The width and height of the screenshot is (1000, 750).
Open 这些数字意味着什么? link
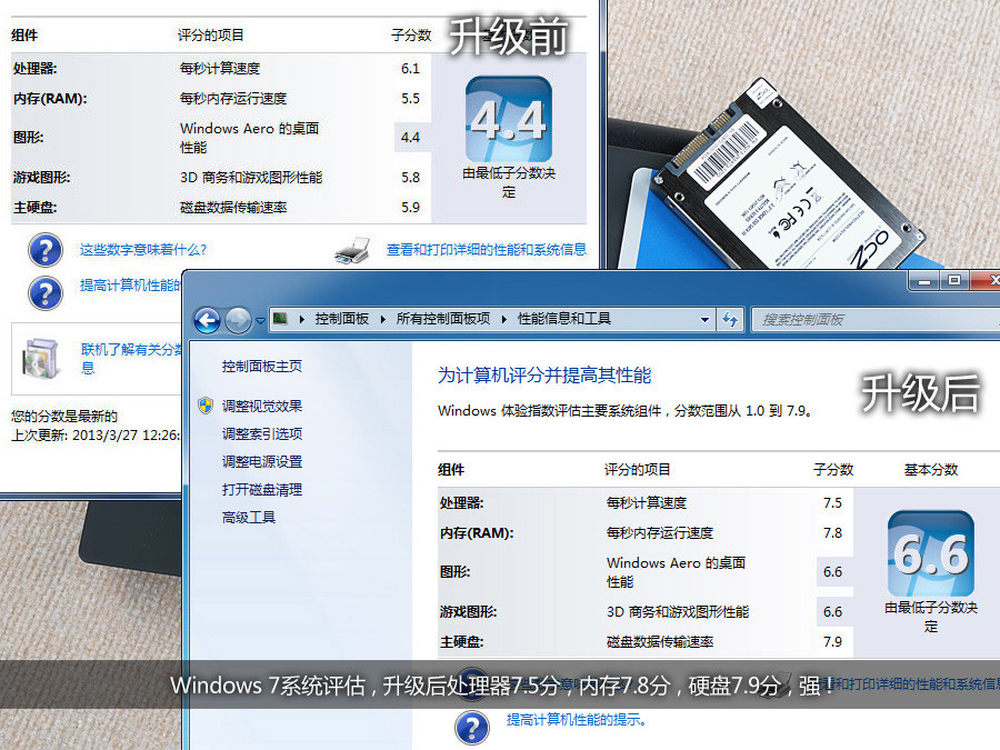click(143, 249)
